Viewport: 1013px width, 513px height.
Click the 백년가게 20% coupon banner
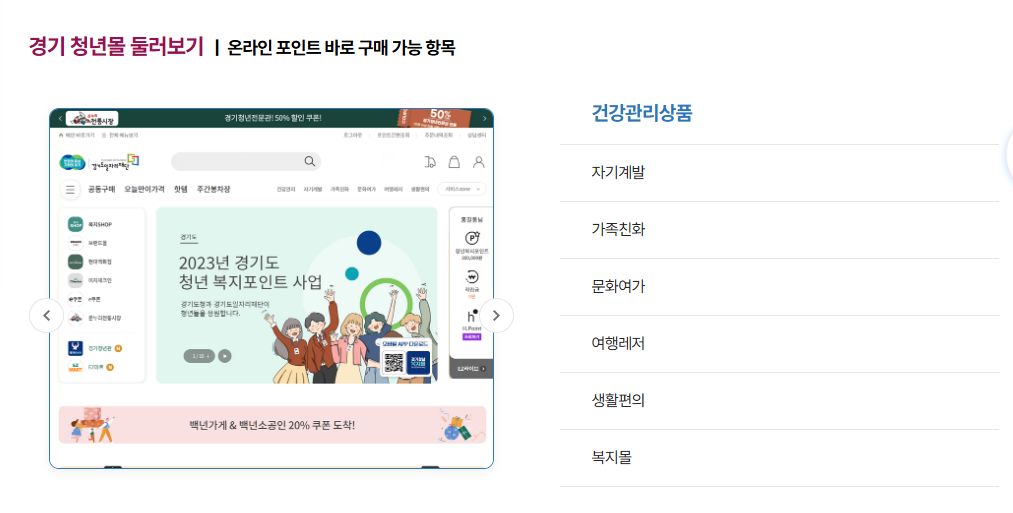coord(272,424)
